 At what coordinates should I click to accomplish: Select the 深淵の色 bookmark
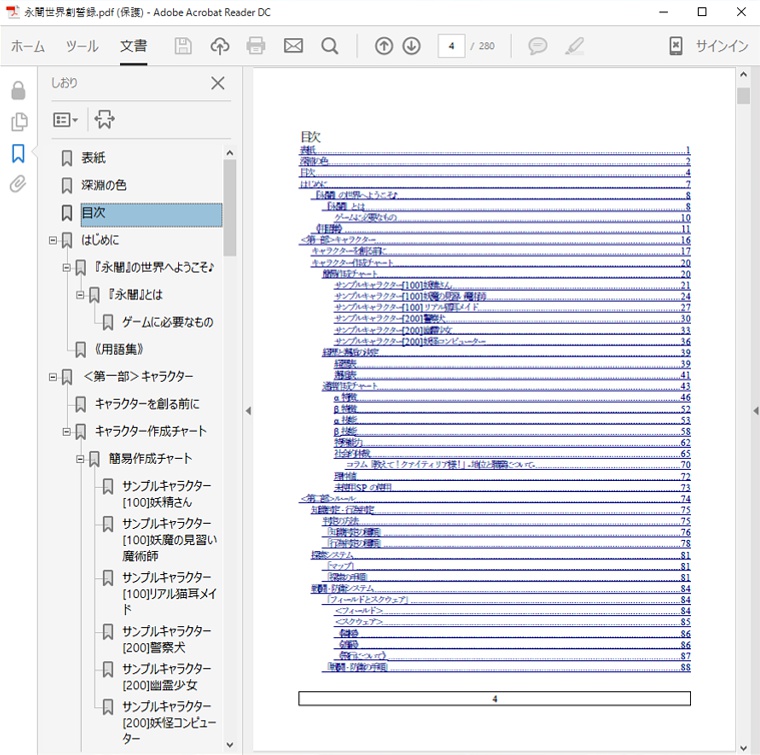[x=104, y=185]
